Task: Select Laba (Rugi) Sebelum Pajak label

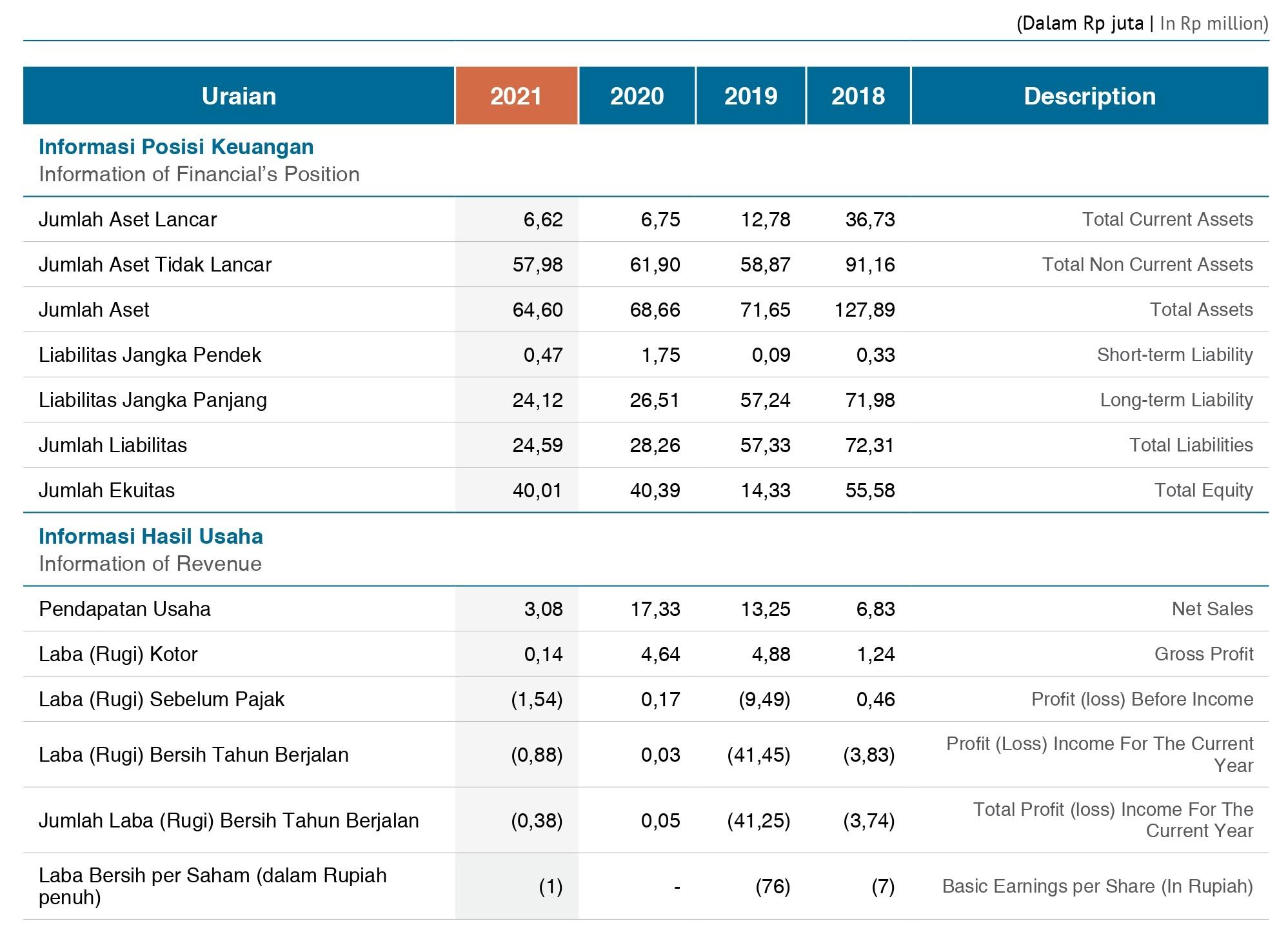Action: (x=161, y=699)
